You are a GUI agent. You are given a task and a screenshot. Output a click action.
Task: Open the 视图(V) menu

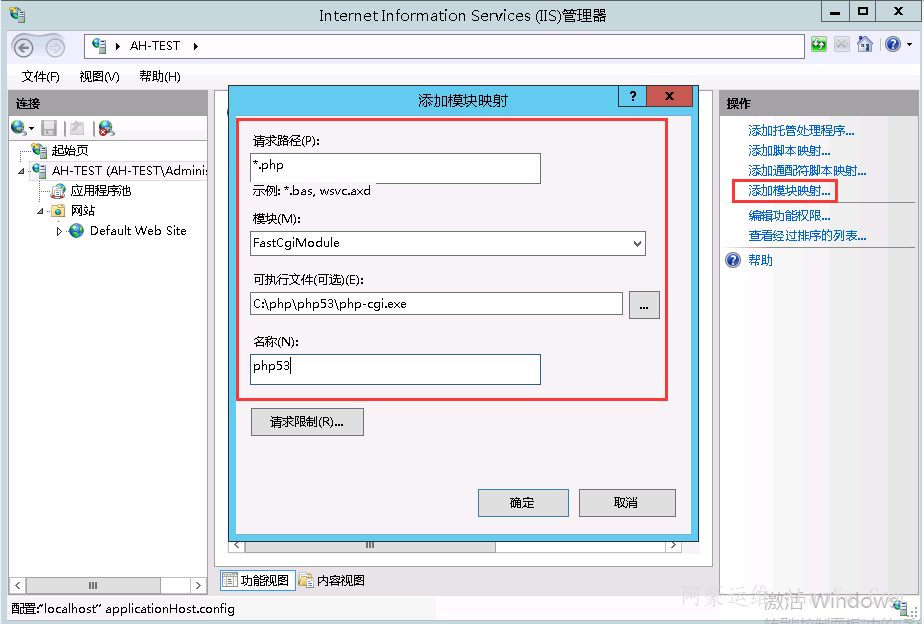99,77
